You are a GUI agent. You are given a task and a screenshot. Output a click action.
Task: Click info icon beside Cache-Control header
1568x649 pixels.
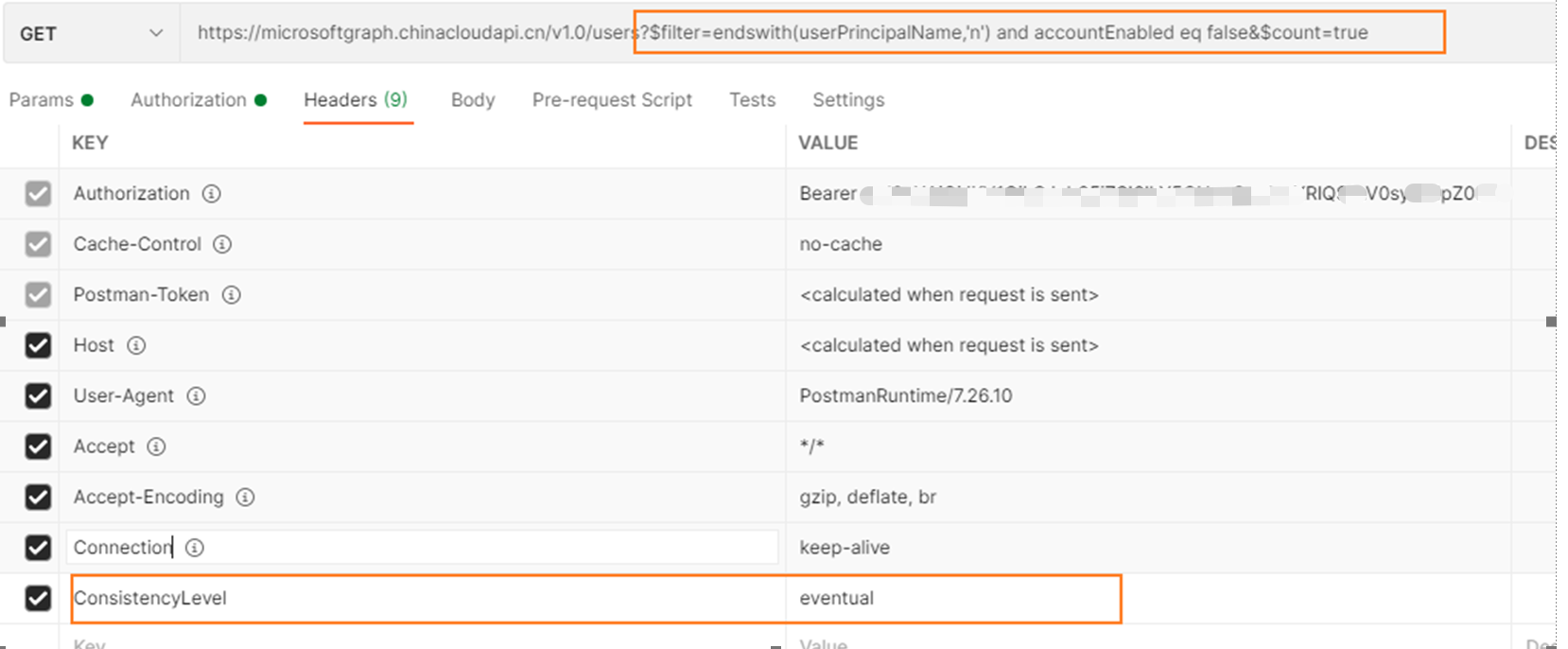pos(222,244)
